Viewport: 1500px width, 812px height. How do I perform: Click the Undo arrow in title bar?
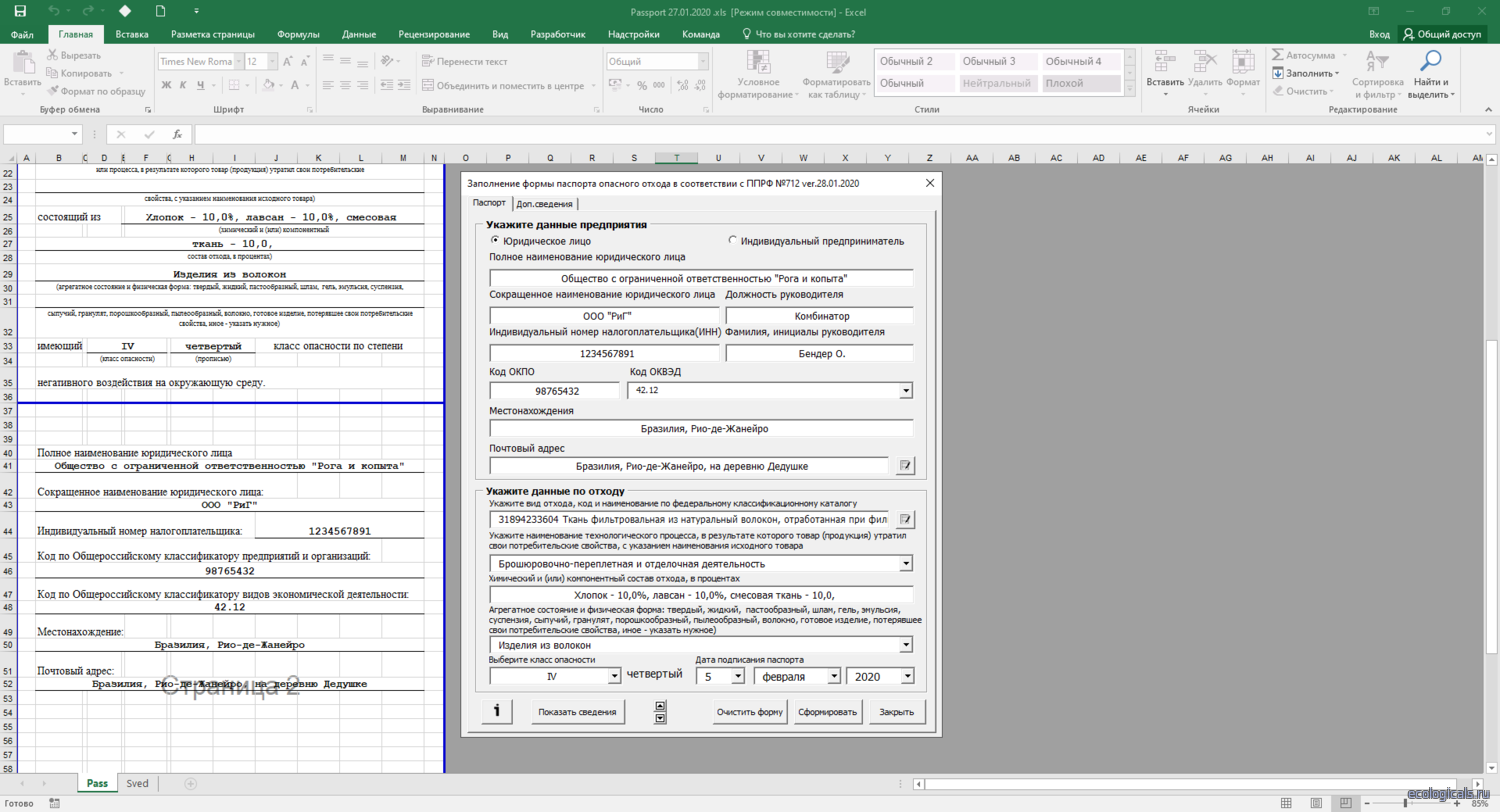(52, 11)
